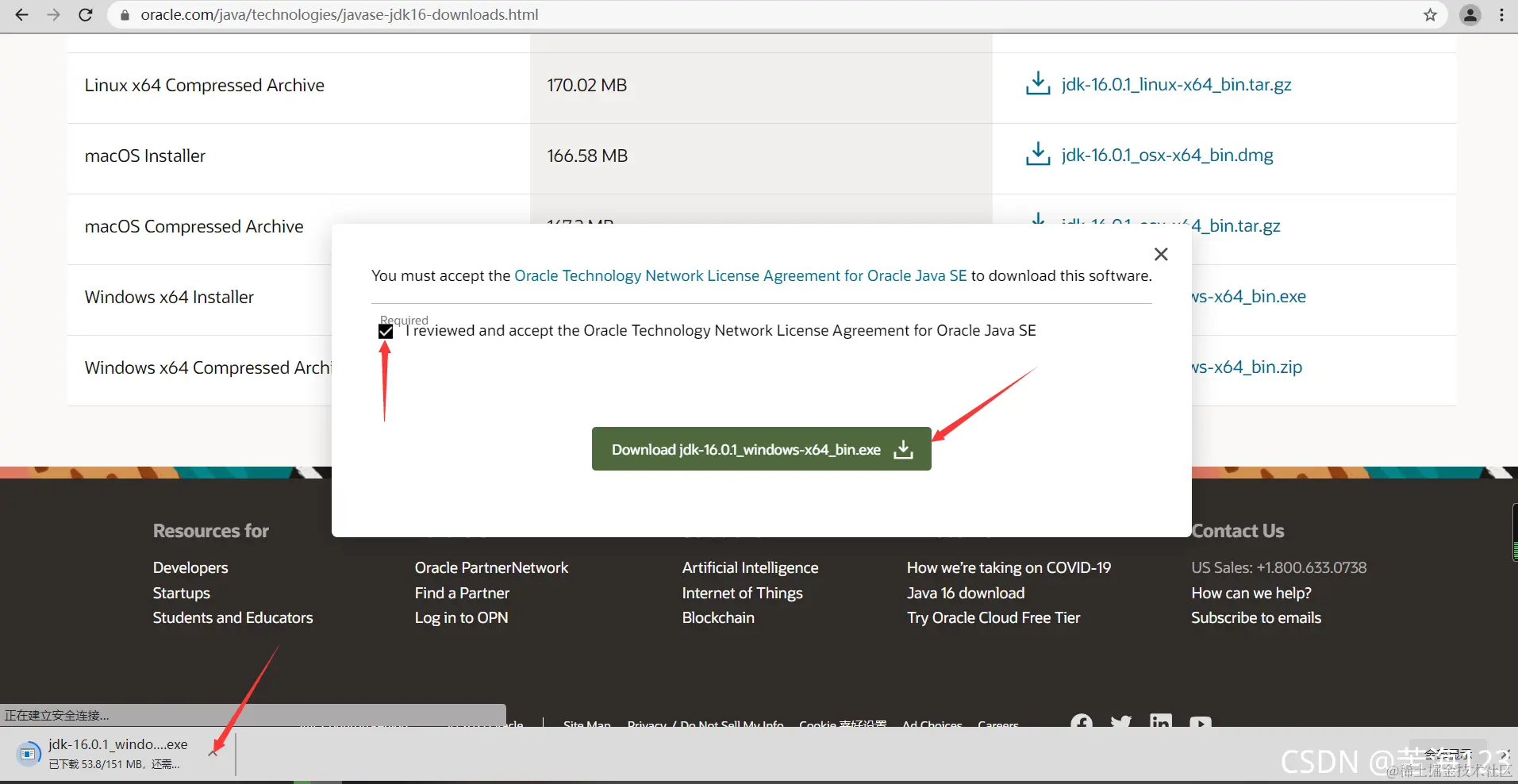View site security info via lock icon

pos(125,15)
